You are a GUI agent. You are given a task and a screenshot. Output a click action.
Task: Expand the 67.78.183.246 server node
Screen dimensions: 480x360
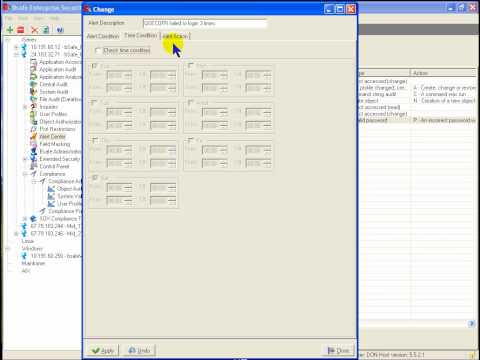16,234
